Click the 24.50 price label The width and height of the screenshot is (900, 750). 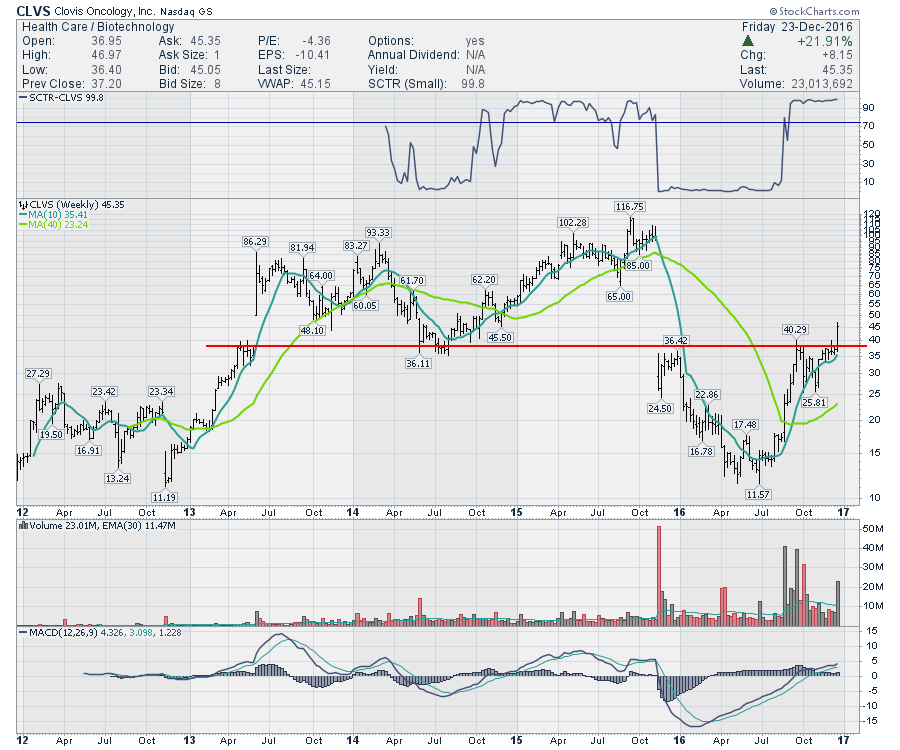[660, 409]
